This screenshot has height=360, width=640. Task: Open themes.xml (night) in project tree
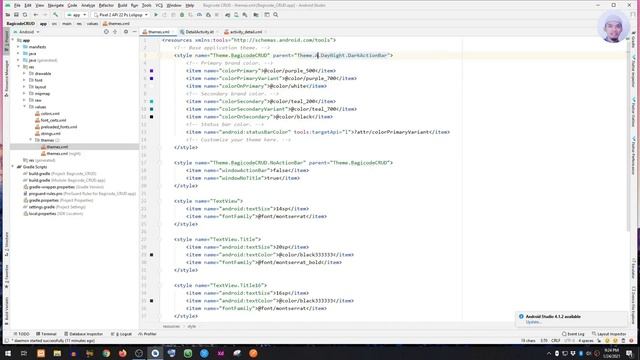pos(61,153)
